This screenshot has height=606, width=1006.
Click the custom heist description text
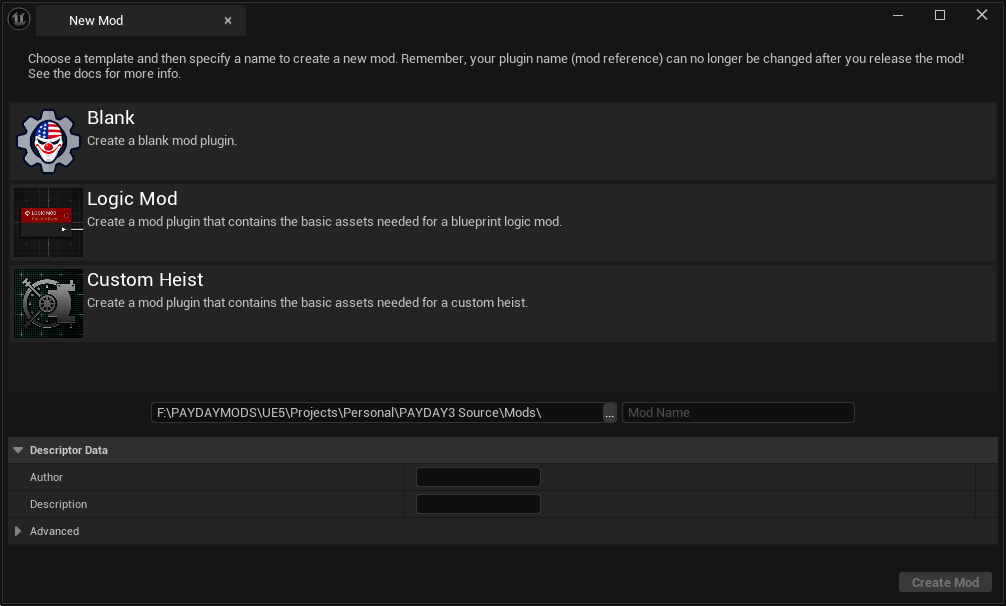click(x=307, y=303)
